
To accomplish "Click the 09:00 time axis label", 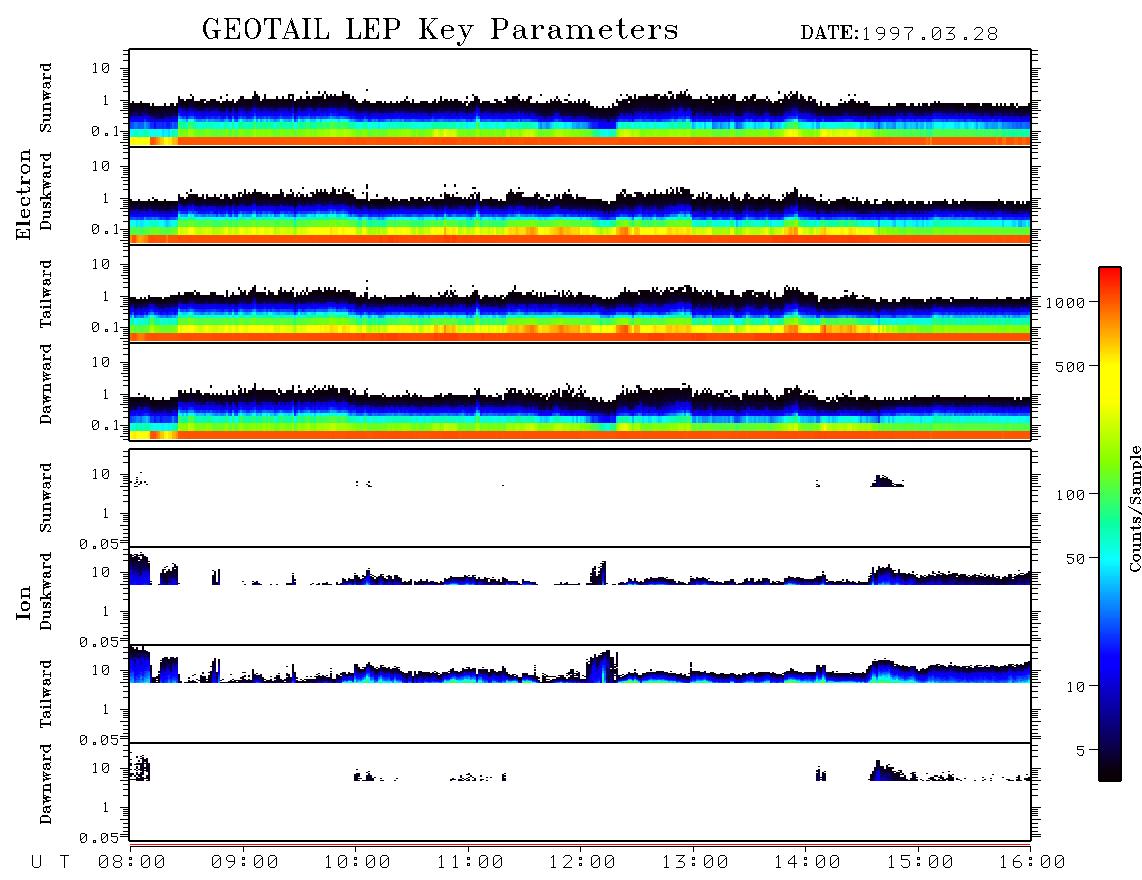I will click(245, 862).
